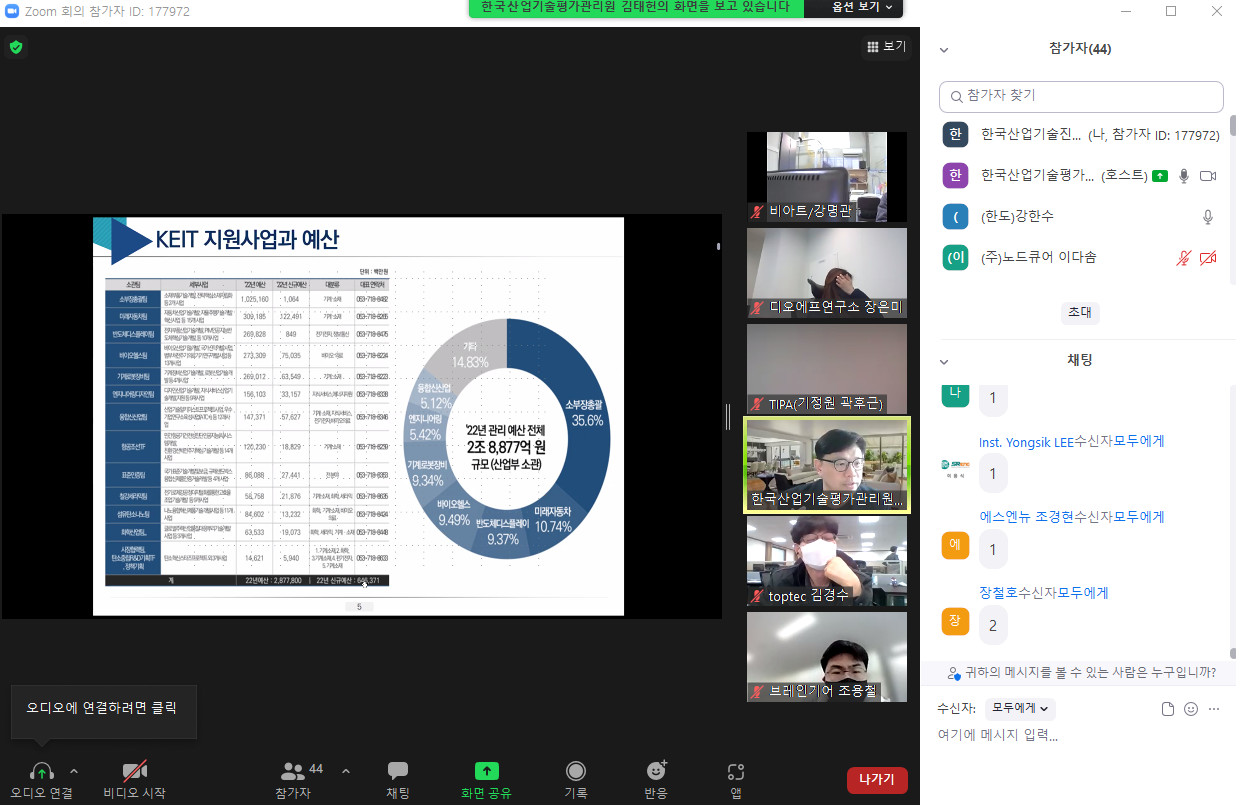Select the toptec 김경수 video thumbnail
Screen dimensions: 1236x805
coord(827,561)
